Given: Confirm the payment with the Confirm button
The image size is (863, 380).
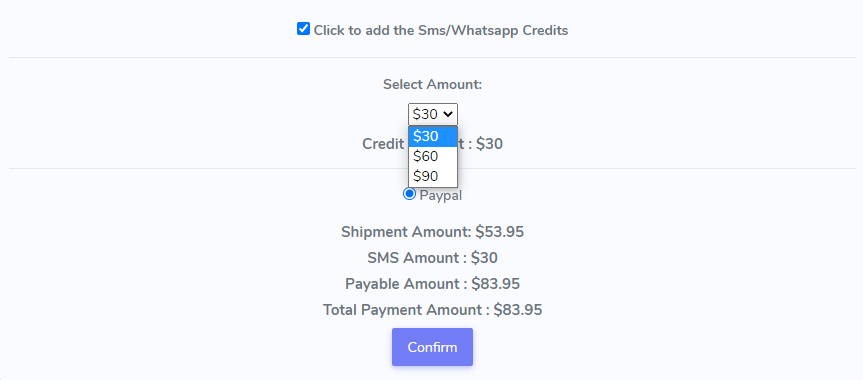Looking at the screenshot, I should (432, 347).
